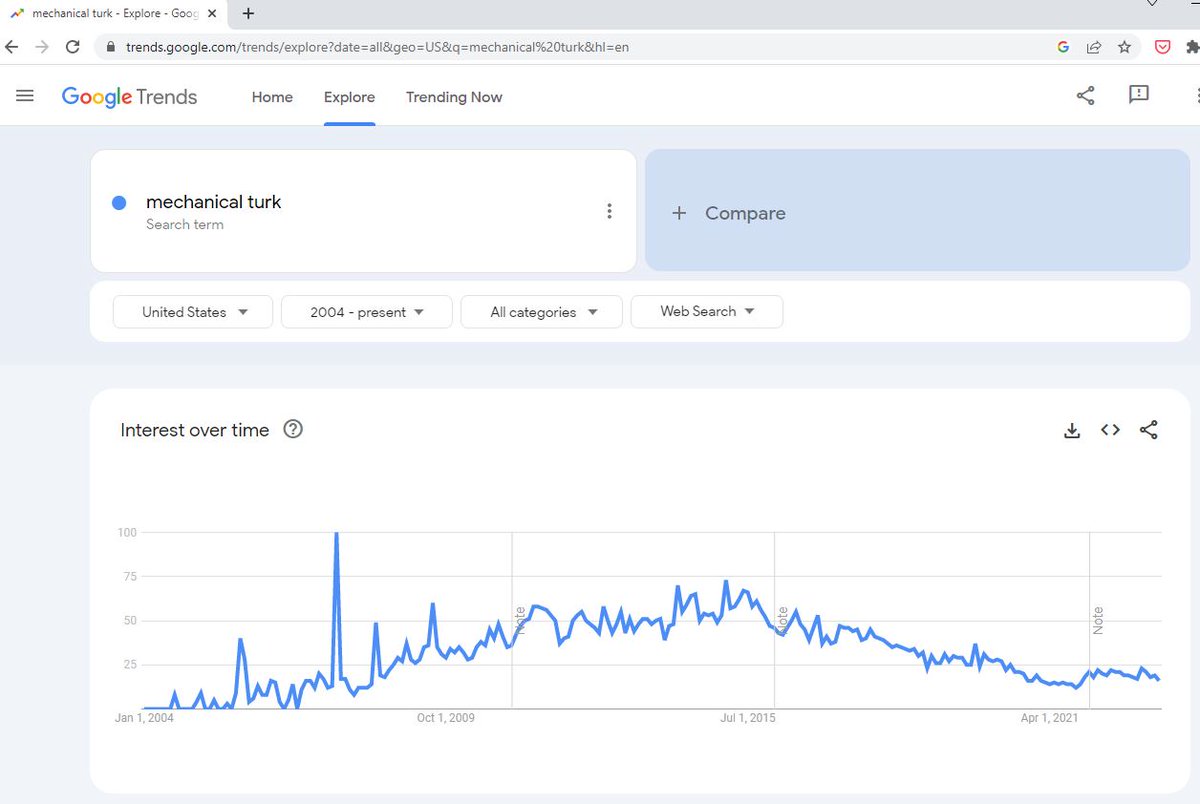Expand the All categories dropdown
1200x804 pixels.
click(542, 312)
